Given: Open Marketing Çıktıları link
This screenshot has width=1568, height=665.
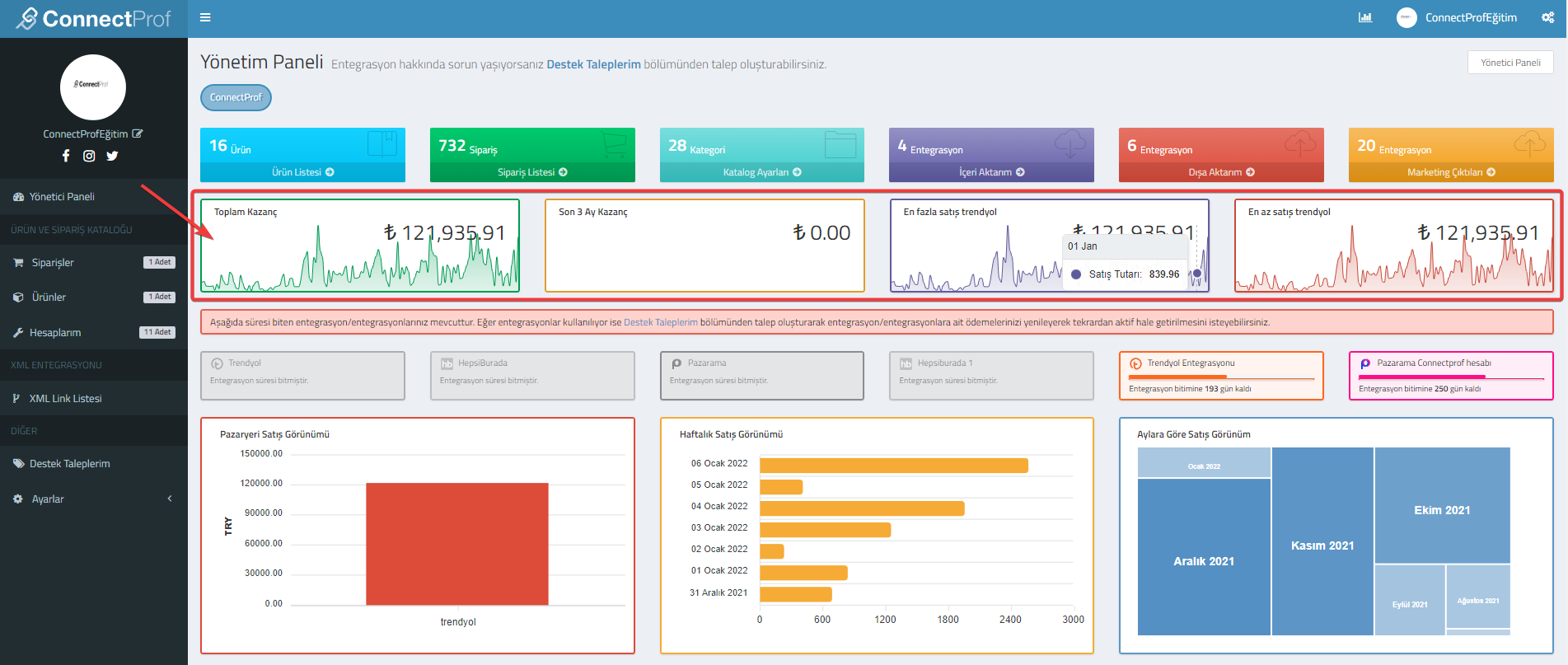Looking at the screenshot, I should [x=1451, y=172].
